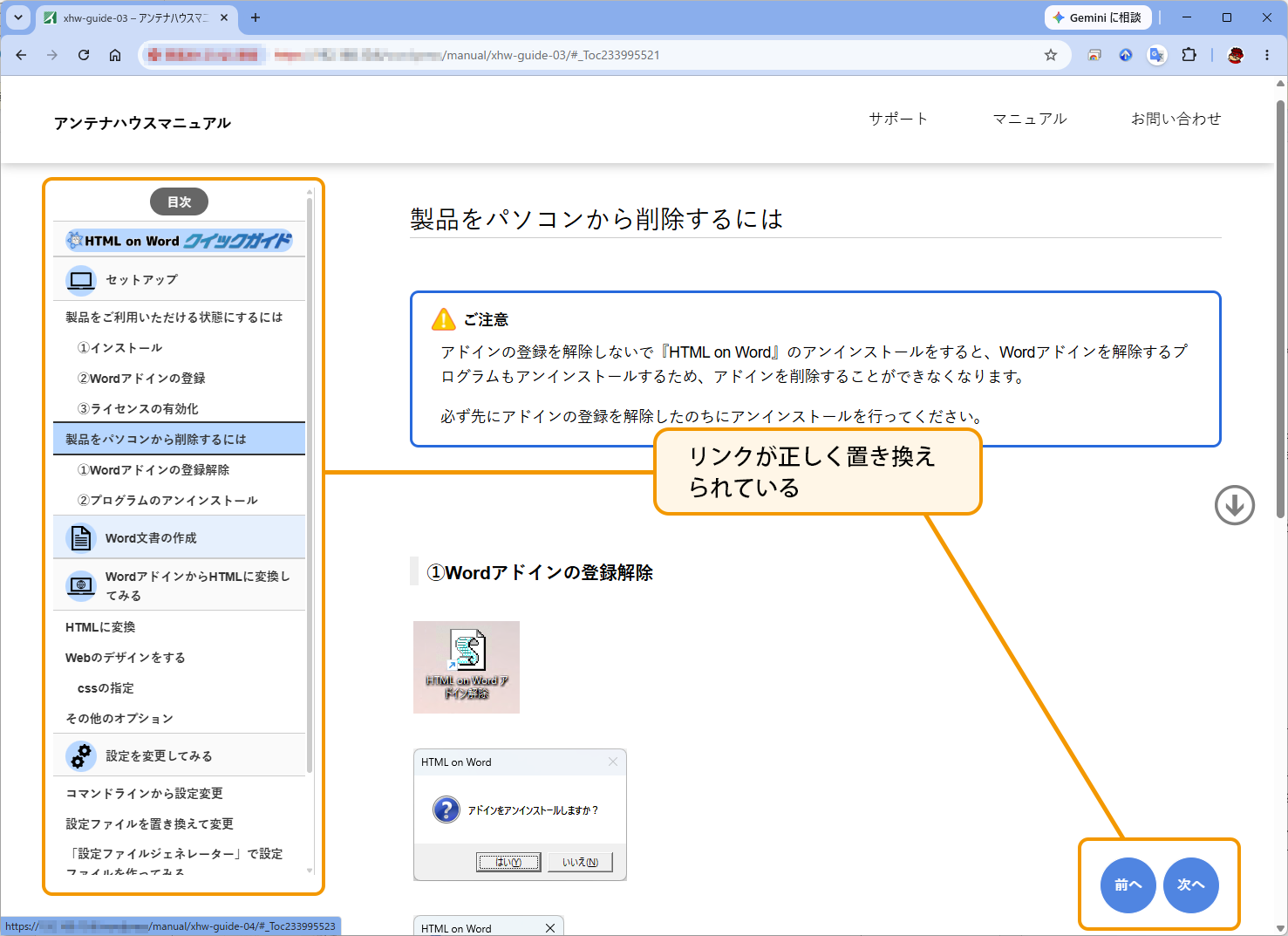This screenshot has height=936, width=1288.
Task: Click the ご注意 warning triangle icon
Action: (444, 319)
